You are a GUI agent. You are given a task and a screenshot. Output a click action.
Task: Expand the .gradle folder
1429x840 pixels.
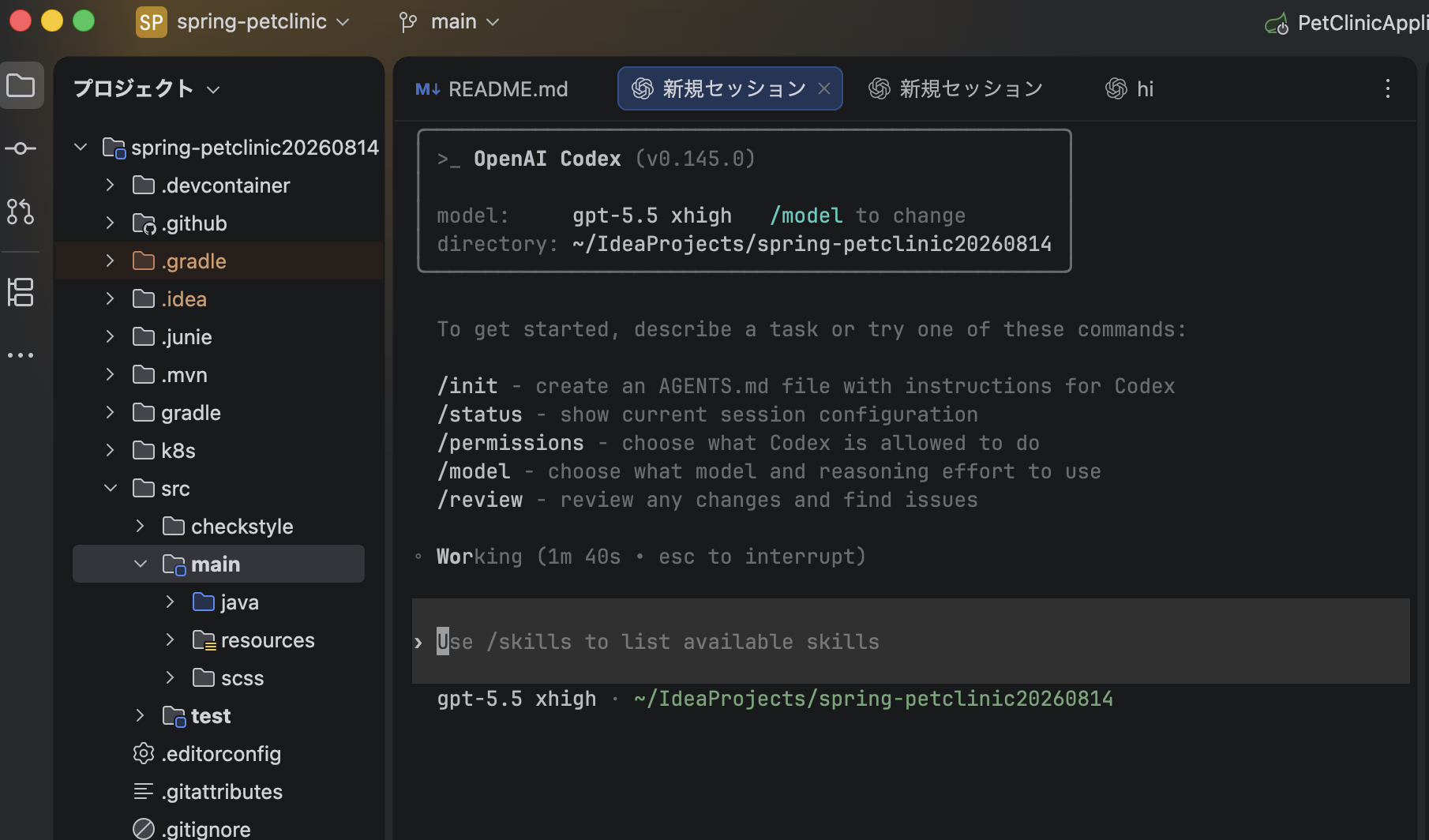[x=111, y=261]
